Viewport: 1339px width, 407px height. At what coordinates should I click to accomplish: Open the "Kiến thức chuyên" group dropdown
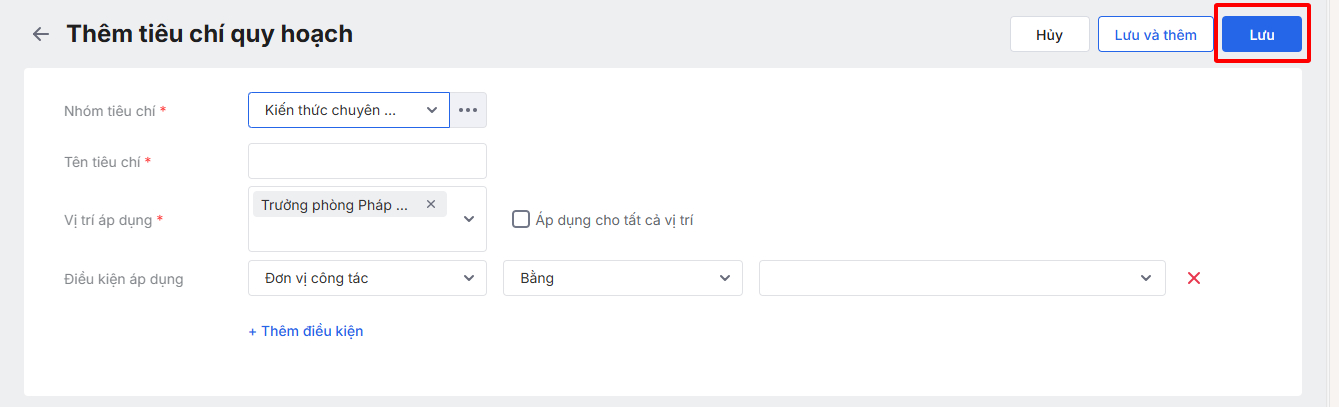click(x=348, y=110)
